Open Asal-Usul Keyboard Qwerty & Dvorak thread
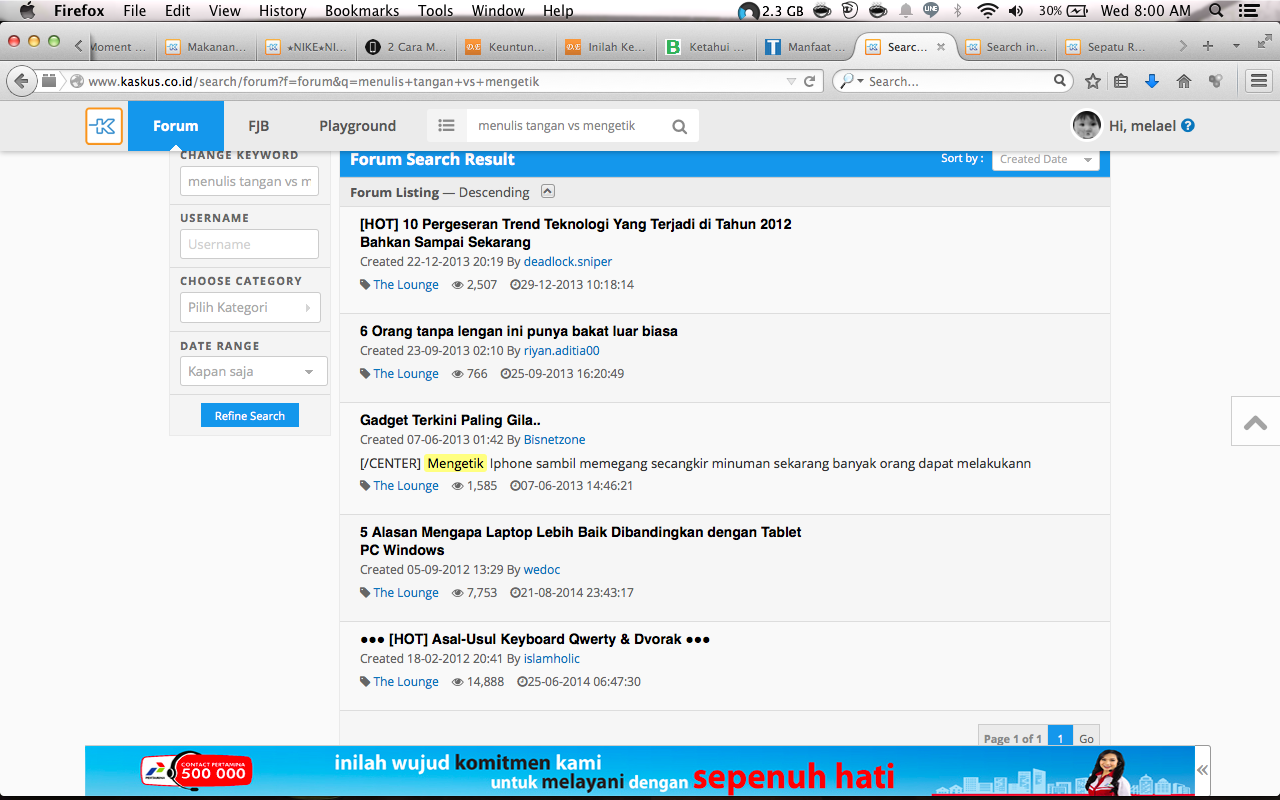The width and height of the screenshot is (1280, 800). [535, 639]
